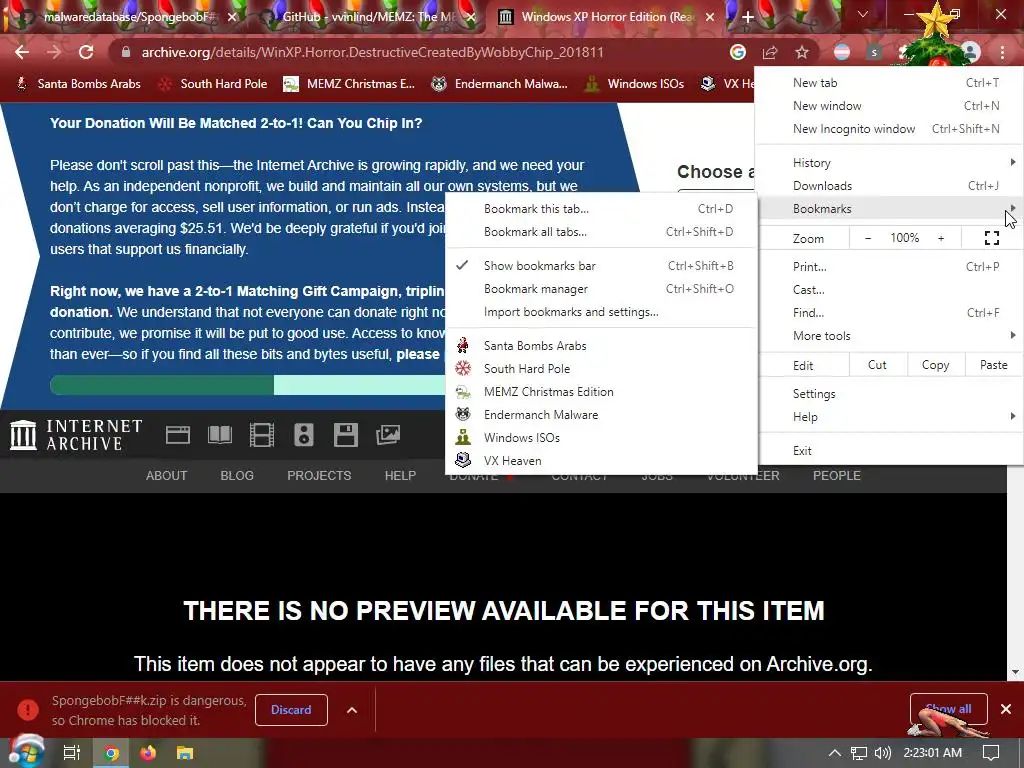Image resolution: width=1024 pixels, height=768 pixels.
Task: Open File Explorer from the taskbar
Action: 185,753
